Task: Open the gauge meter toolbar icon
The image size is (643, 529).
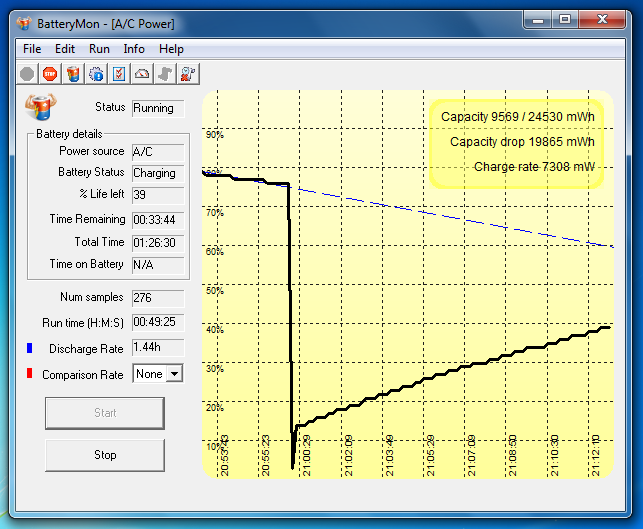Action: (142, 74)
